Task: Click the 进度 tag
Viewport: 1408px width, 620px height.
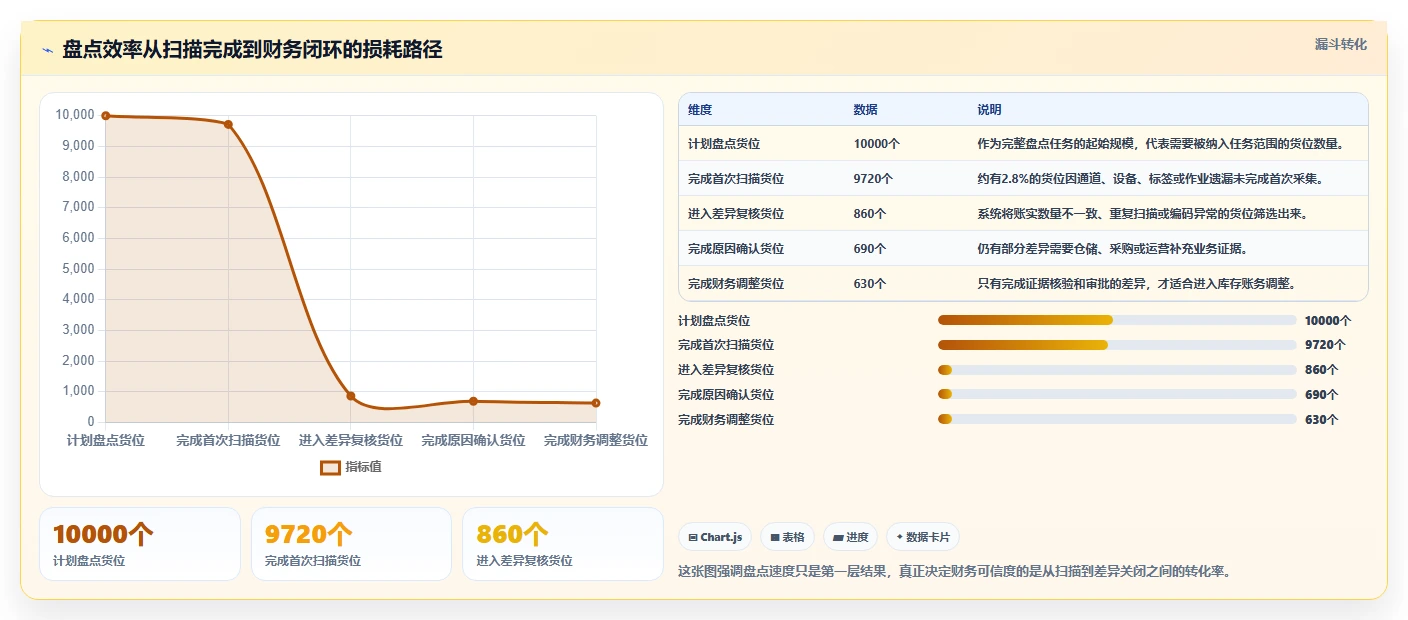Action: coord(850,537)
